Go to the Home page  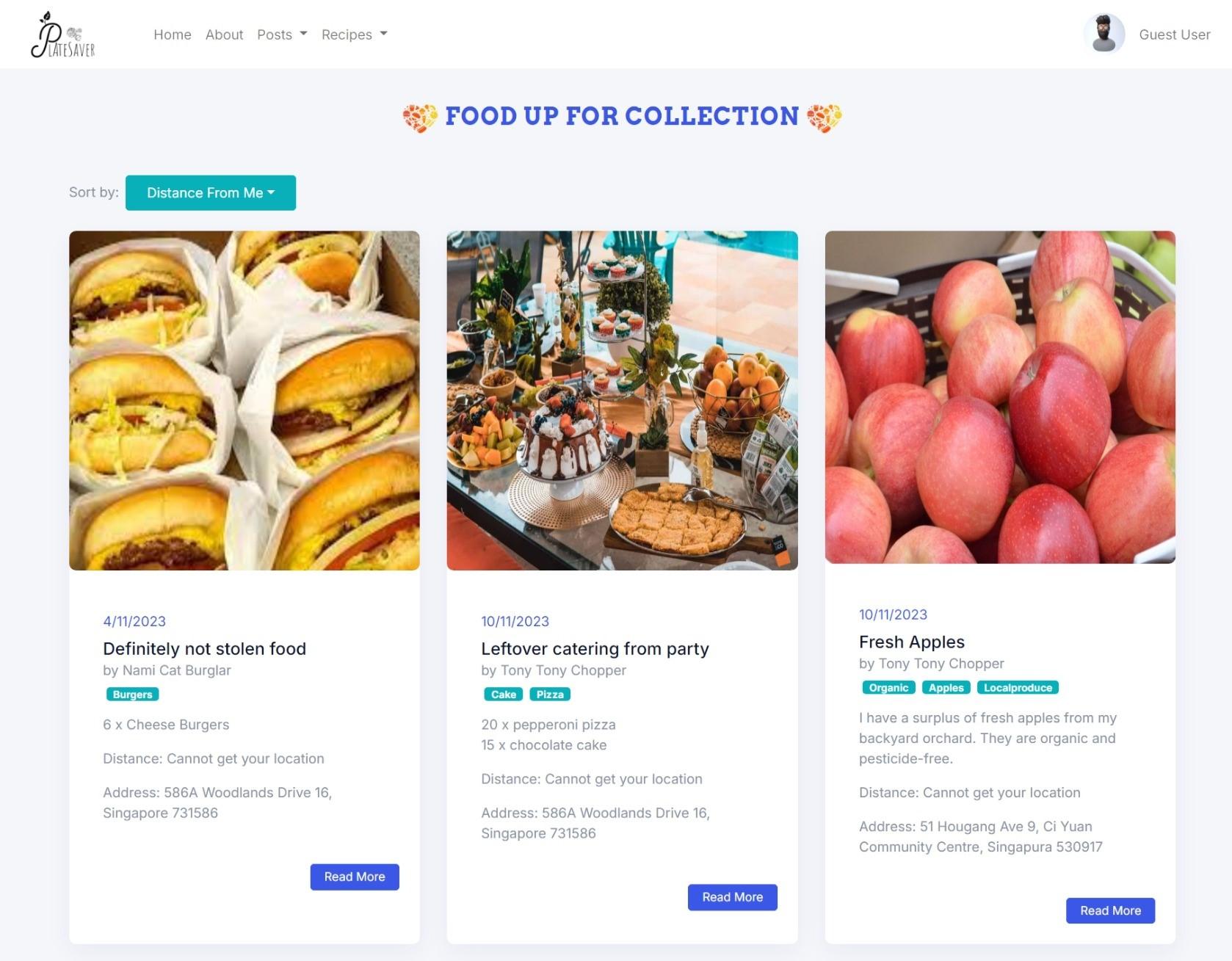pyautogui.click(x=173, y=35)
